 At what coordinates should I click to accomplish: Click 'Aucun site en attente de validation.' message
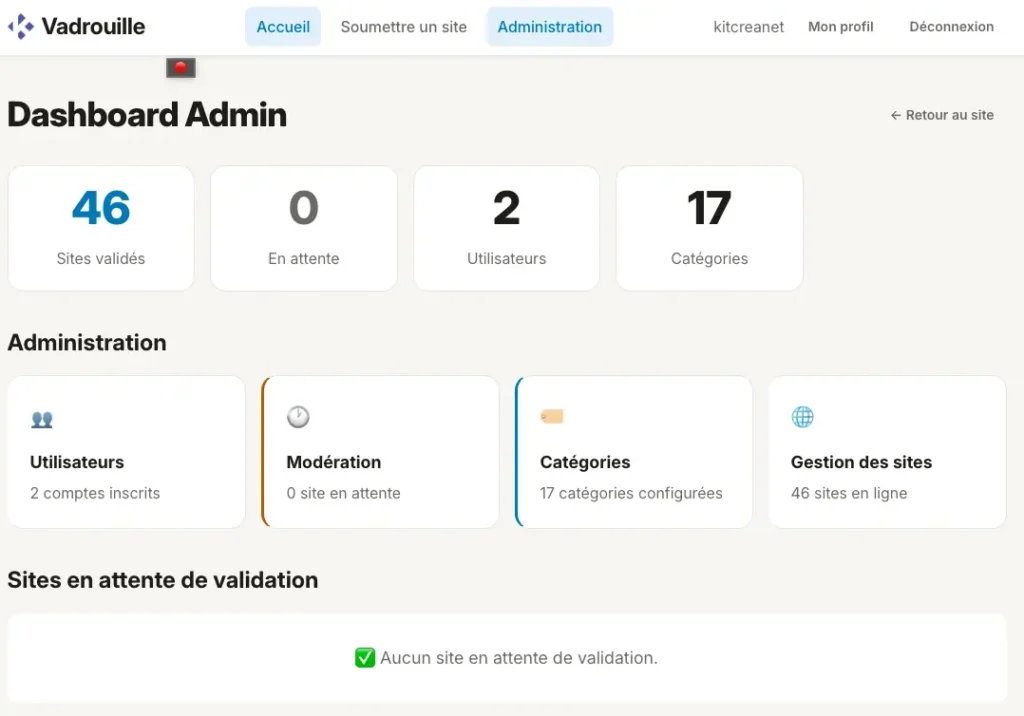click(x=519, y=658)
